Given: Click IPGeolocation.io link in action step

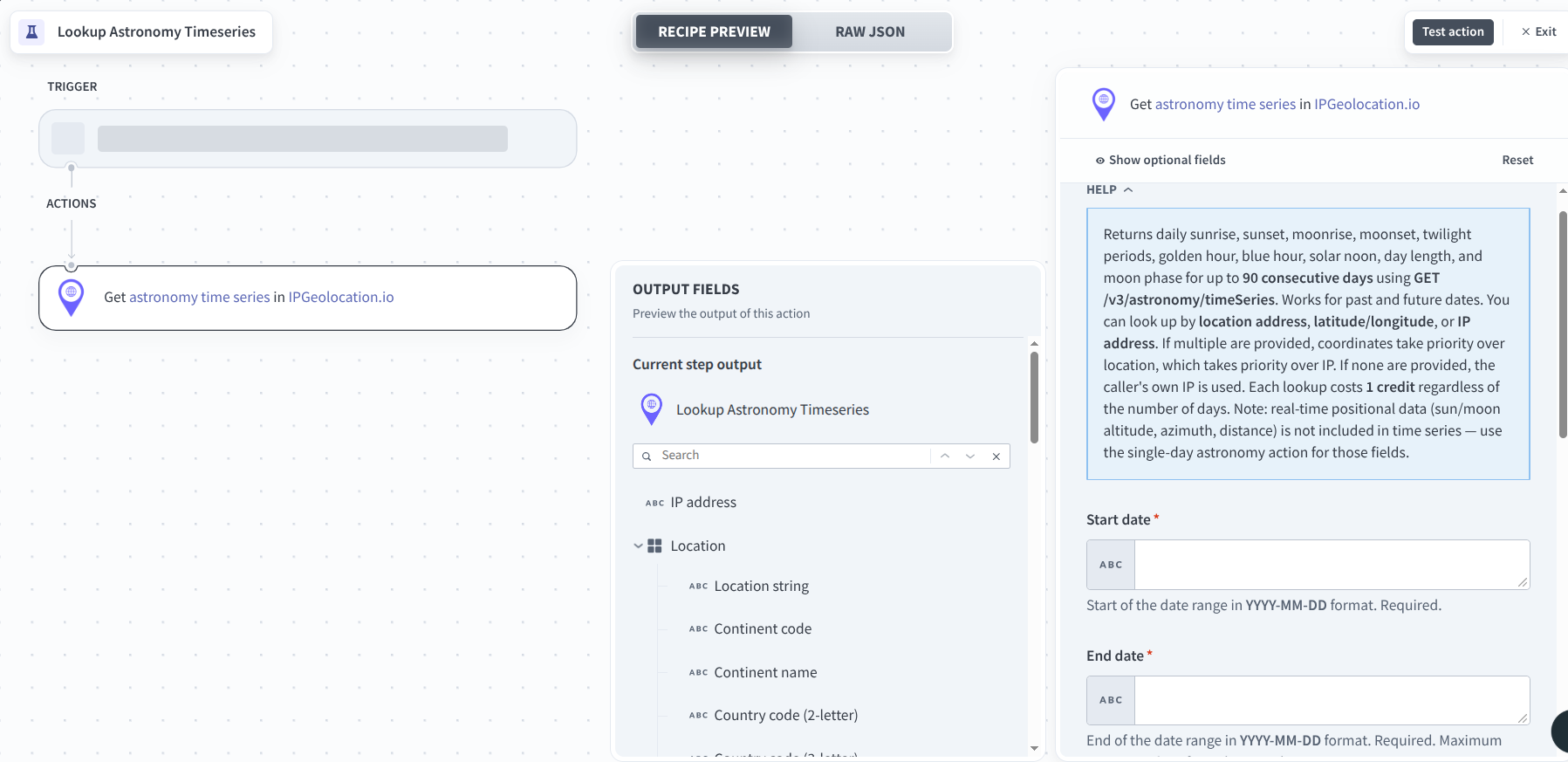Looking at the screenshot, I should click(x=341, y=297).
